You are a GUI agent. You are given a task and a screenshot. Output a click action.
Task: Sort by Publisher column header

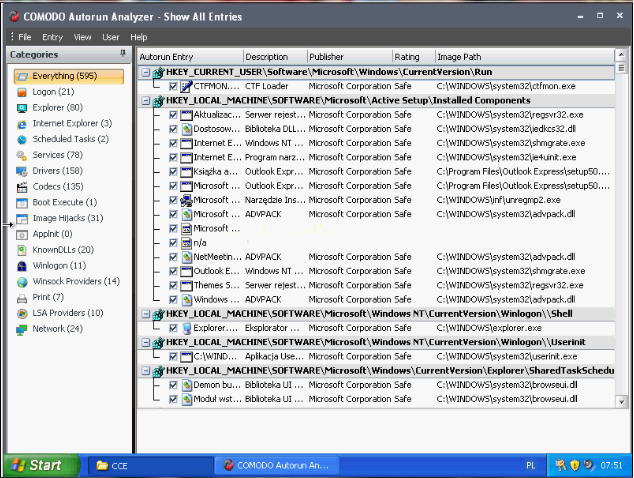350,57
